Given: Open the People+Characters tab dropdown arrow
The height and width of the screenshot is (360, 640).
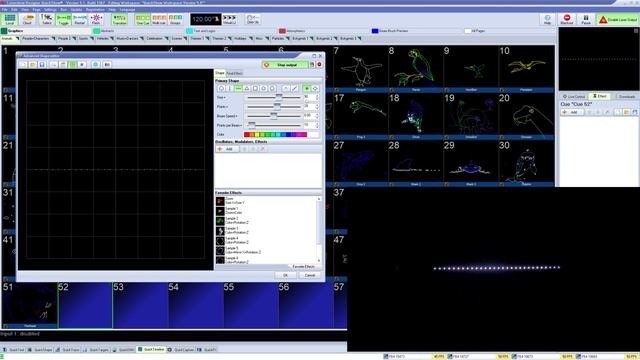Looking at the screenshot, I should pyautogui.click(x=53, y=38).
